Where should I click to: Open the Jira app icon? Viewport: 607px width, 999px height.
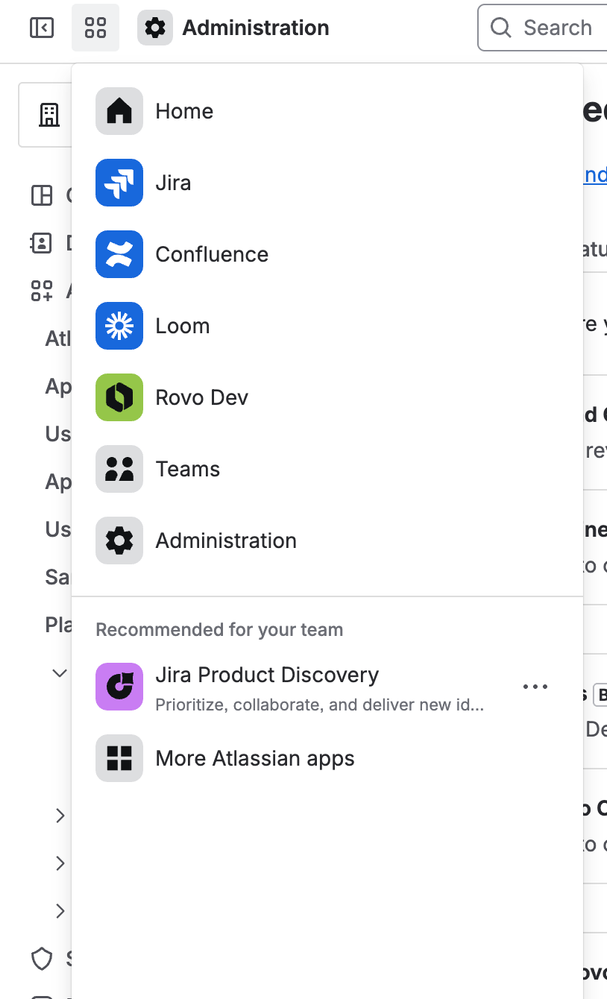(x=119, y=183)
